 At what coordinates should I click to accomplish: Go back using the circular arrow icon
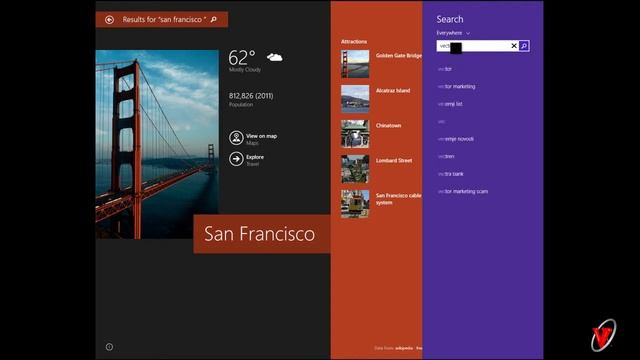point(109,20)
